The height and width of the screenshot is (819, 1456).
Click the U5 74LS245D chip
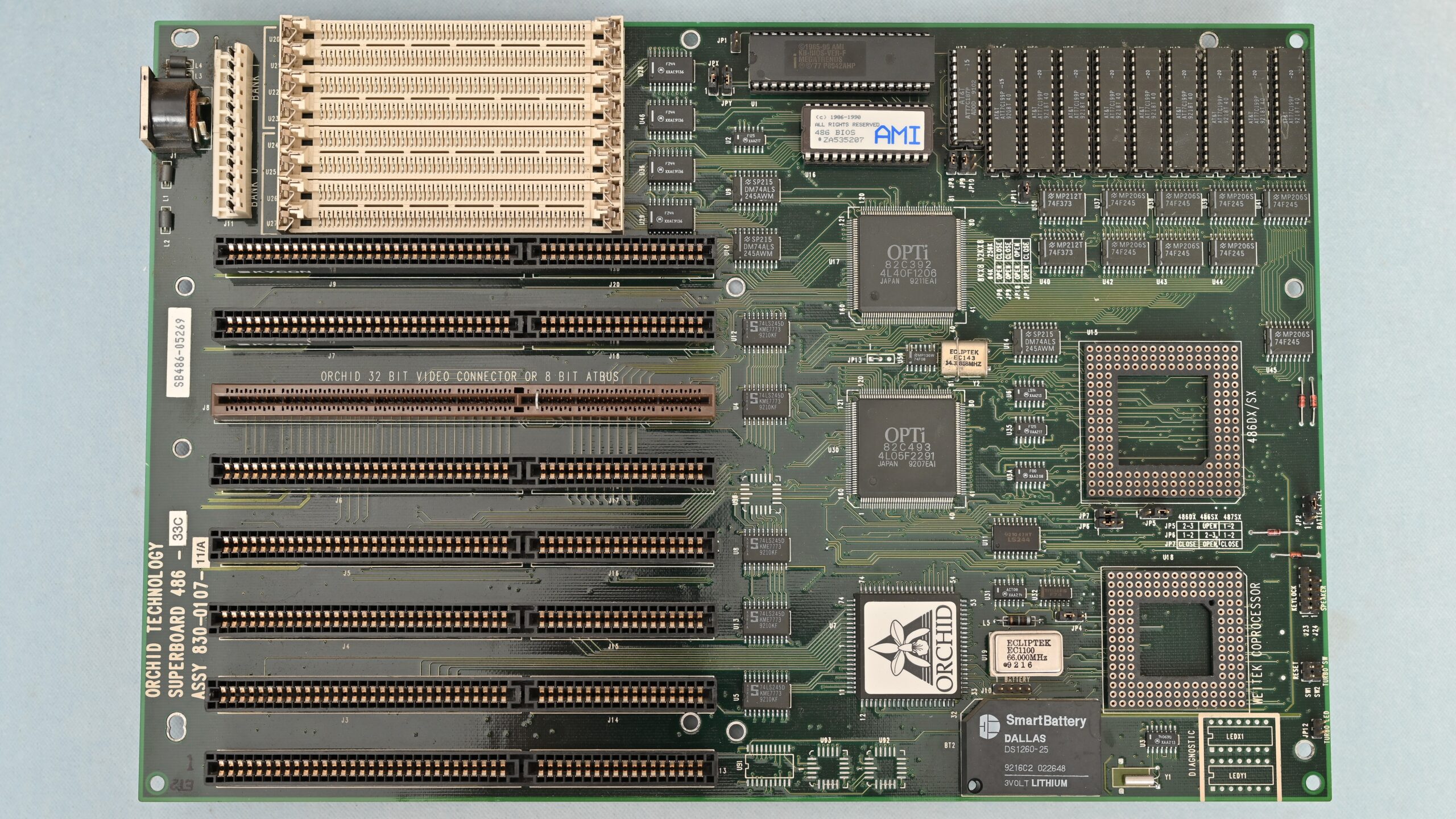tap(766, 693)
